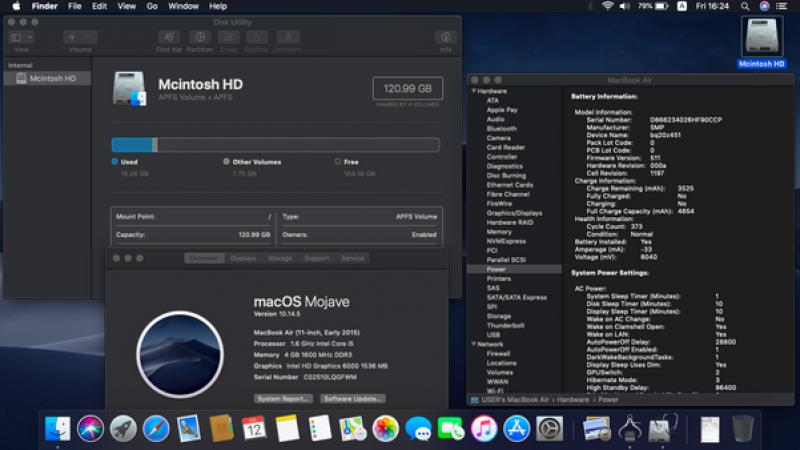Select Apple Pay in System Information sidebar

click(502, 110)
